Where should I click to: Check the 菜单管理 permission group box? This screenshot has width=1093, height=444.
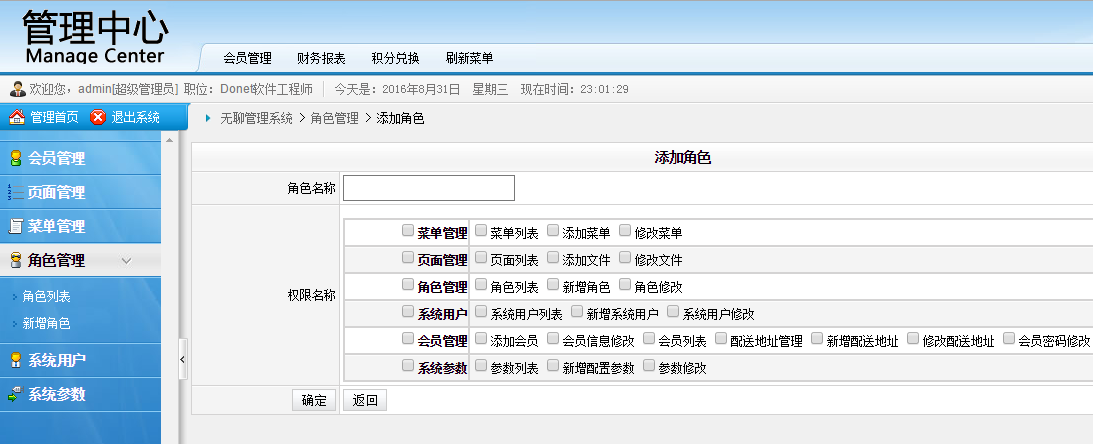tap(408, 230)
